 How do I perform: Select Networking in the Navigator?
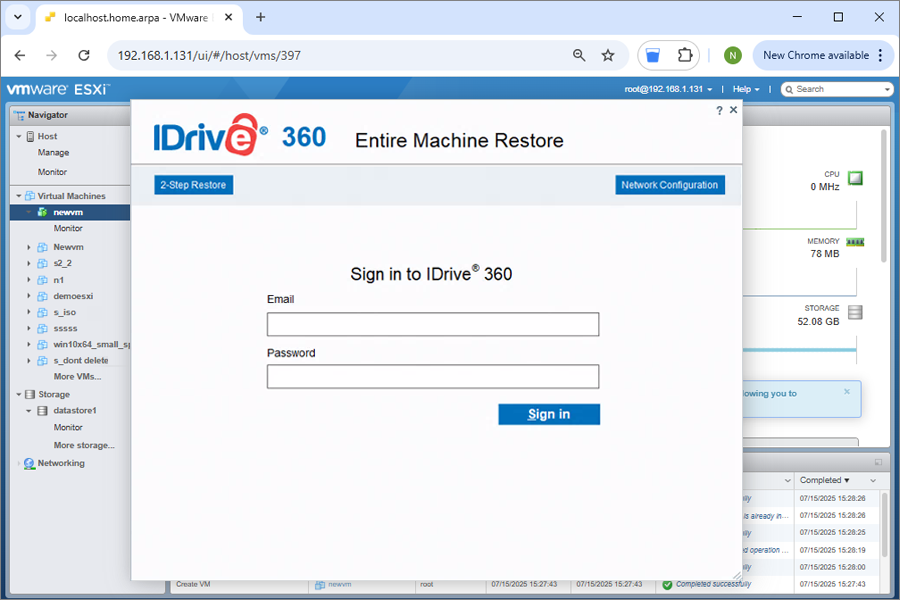pyautogui.click(x=61, y=463)
